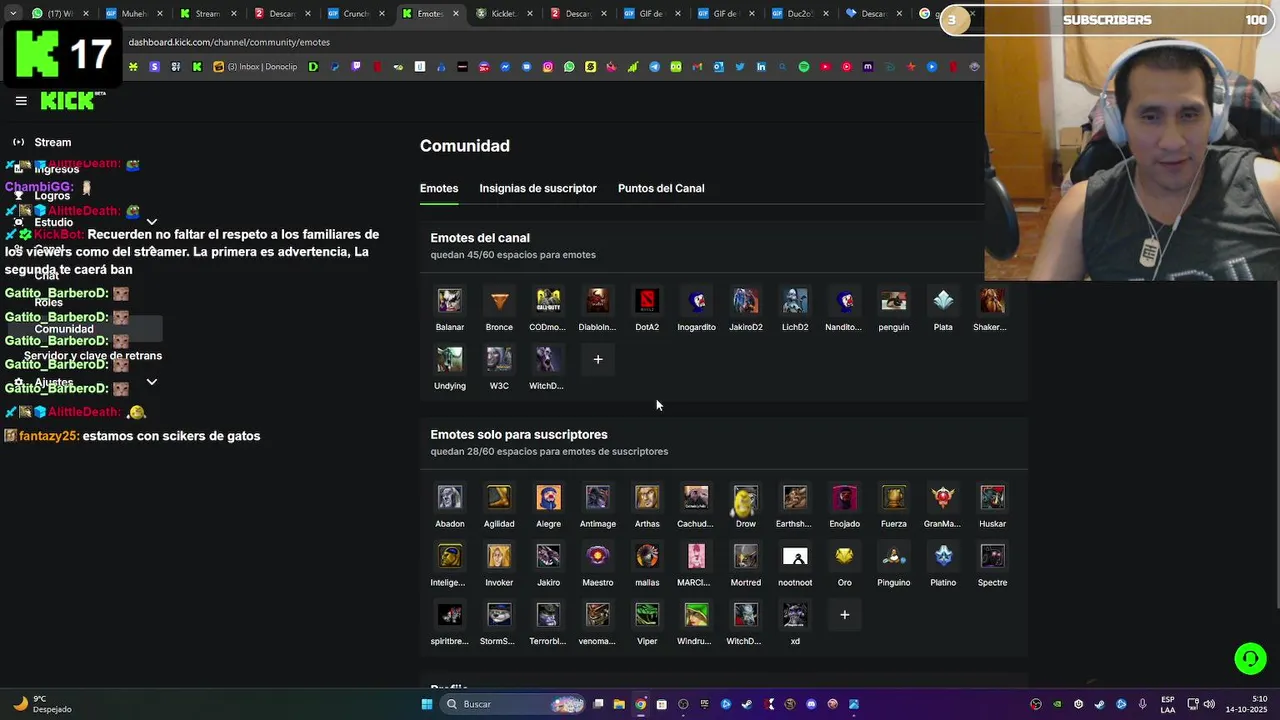Click the nootnoot emote
This screenshot has width=1280, height=720.
[x=795, y=556]
